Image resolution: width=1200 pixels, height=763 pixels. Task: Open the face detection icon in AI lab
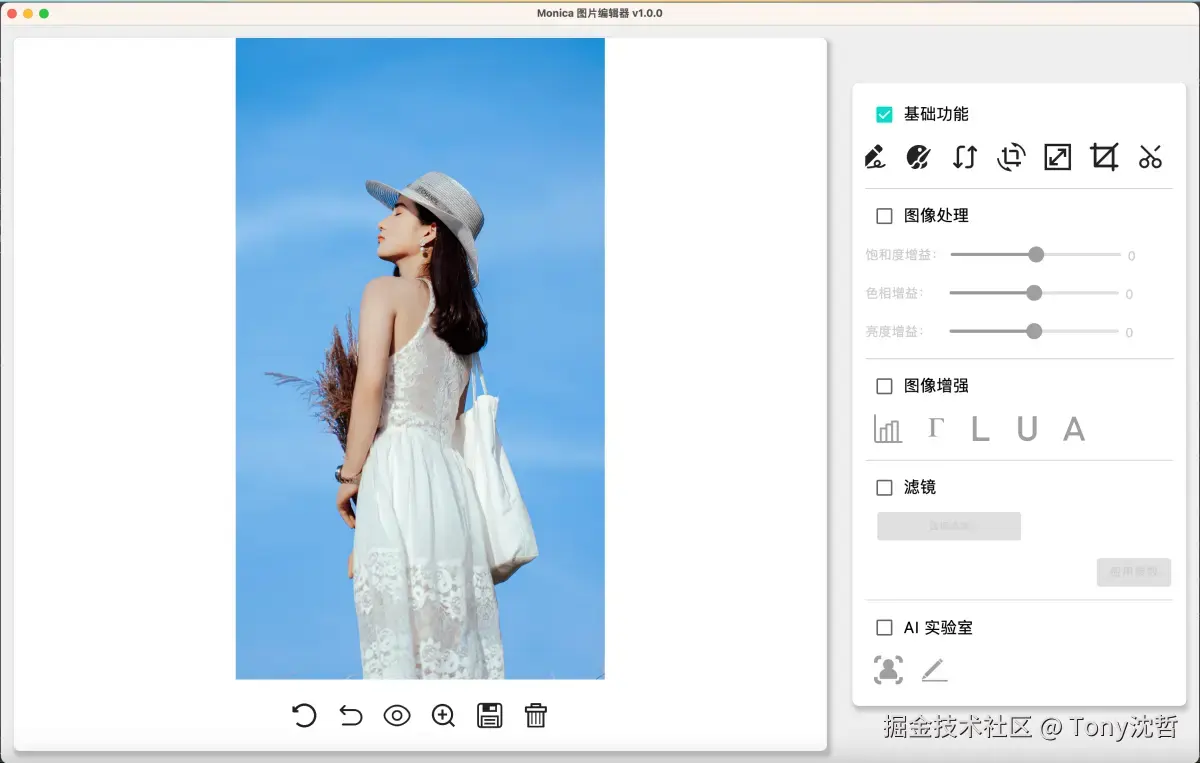888,670
